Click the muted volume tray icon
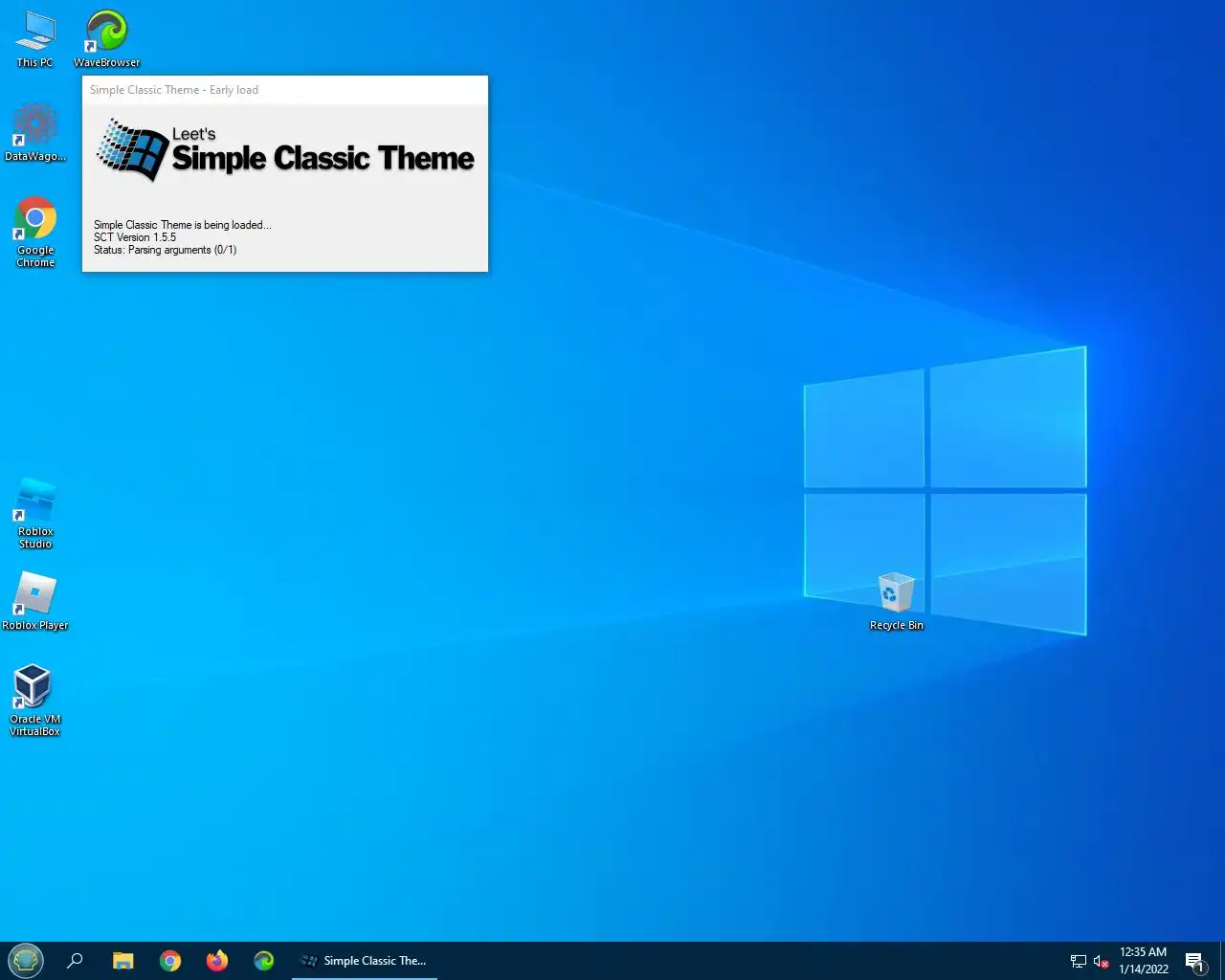The image size is (1225, 980). [1101, 962]
